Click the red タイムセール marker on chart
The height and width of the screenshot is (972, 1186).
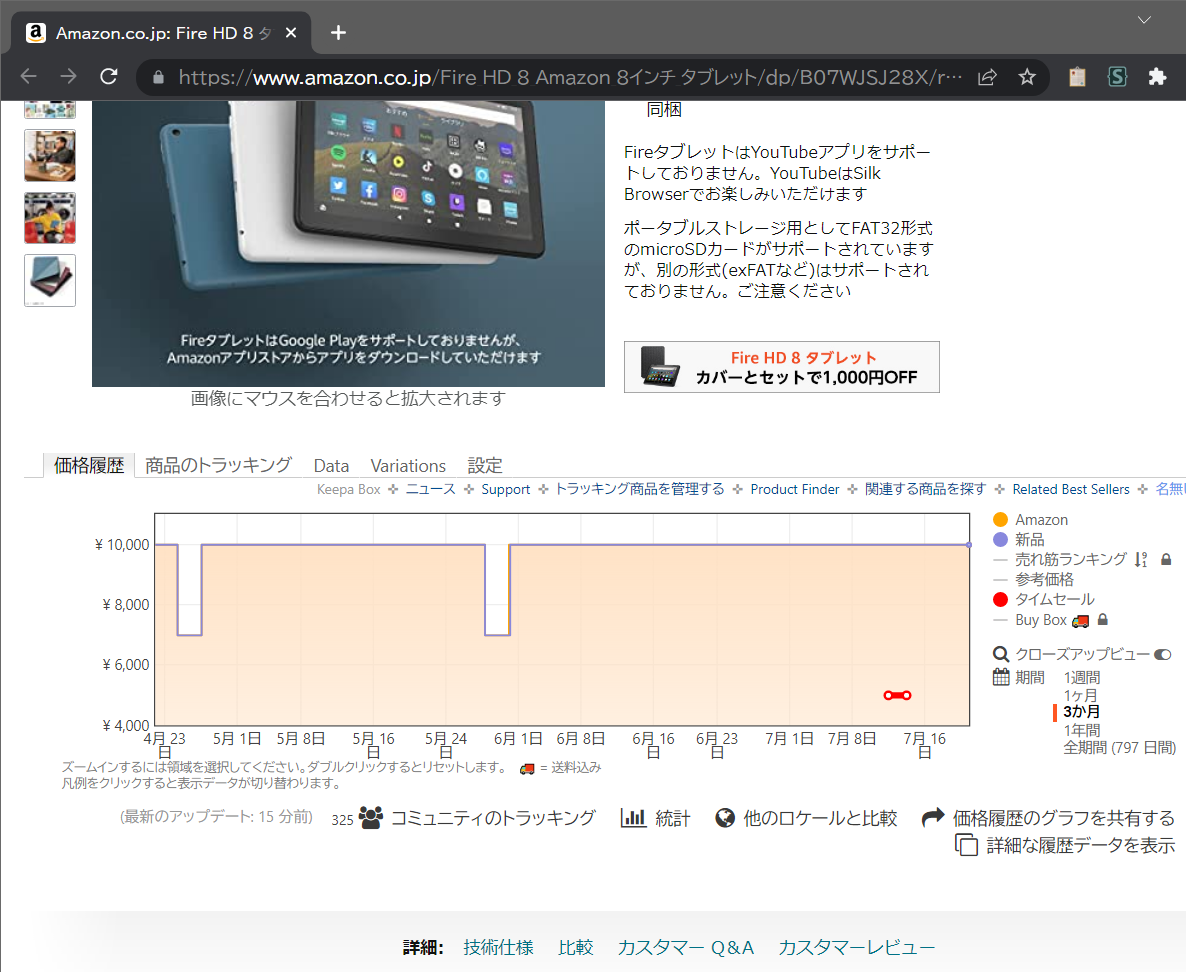coord(897,695)
